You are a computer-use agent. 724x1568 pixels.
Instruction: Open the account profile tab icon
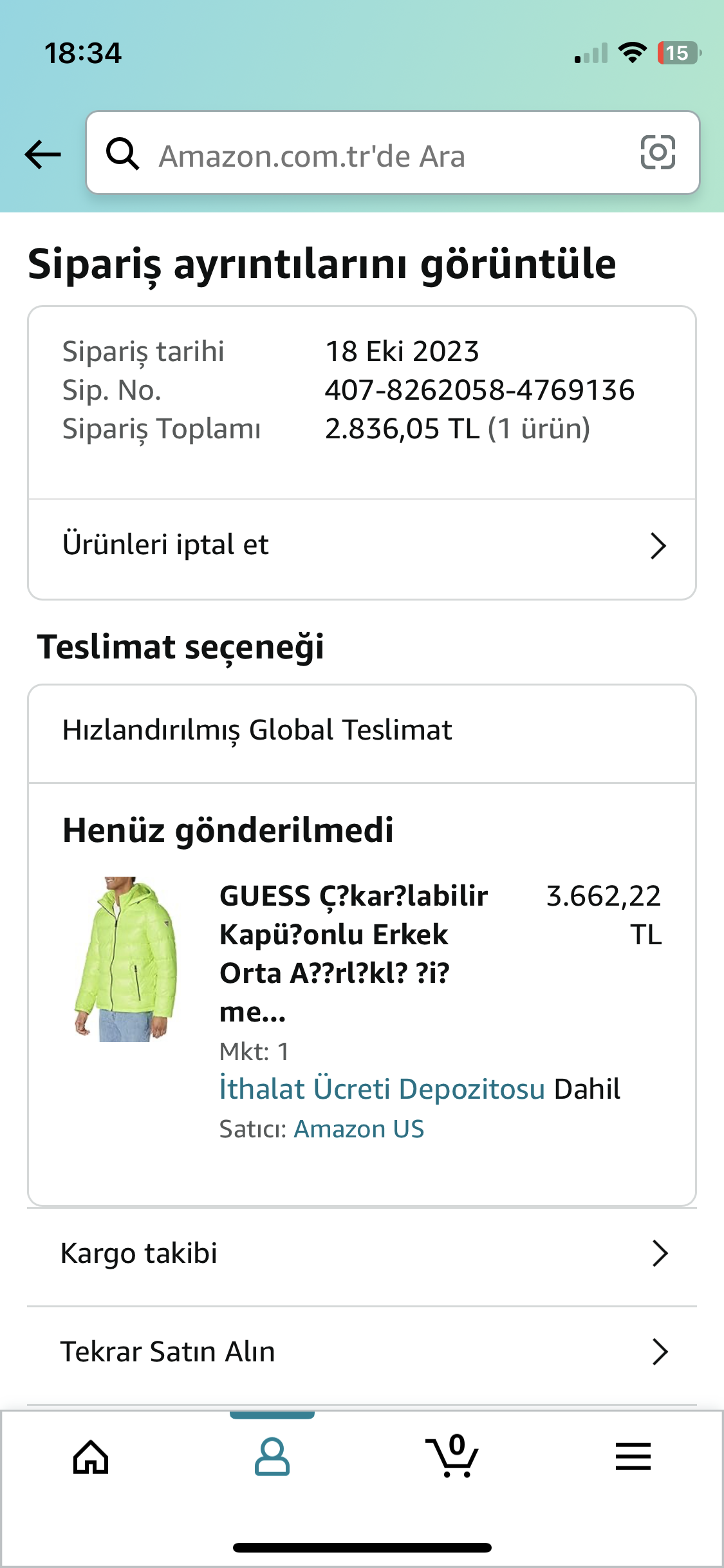272,1457
